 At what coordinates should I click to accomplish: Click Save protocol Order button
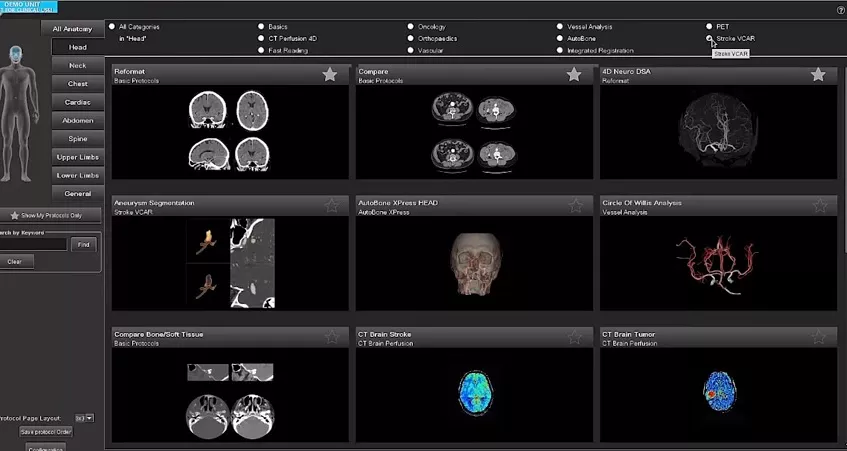click(46, 432)
